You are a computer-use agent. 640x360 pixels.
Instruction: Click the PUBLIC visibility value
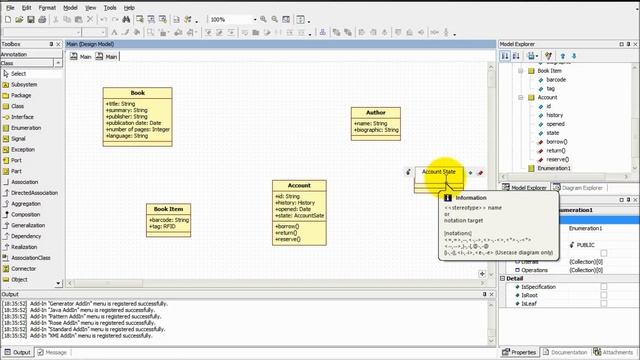tap(585, 245)
